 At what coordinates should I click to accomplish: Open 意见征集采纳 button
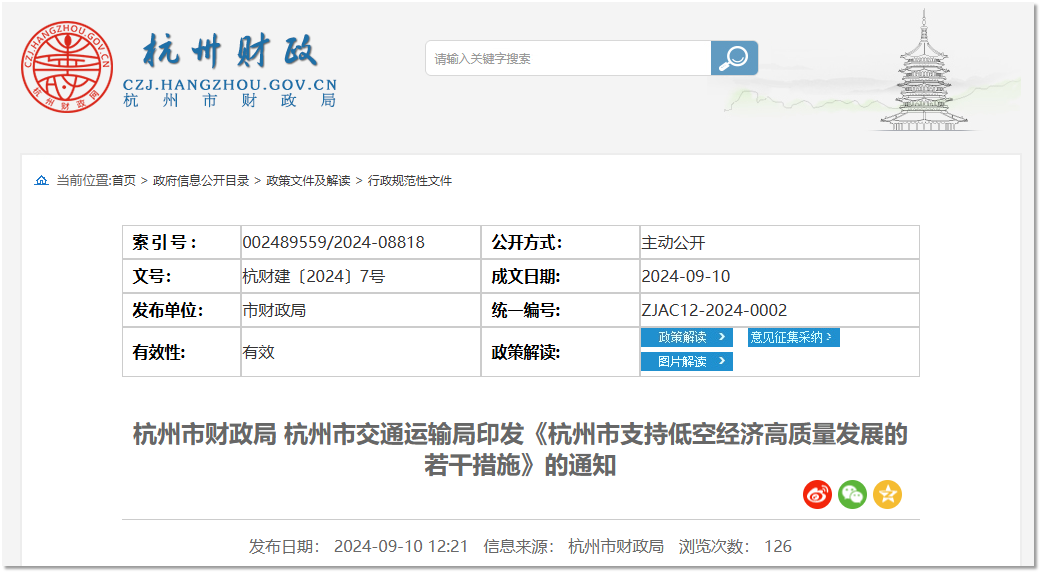pyautogui.click(x=793, y=338)
